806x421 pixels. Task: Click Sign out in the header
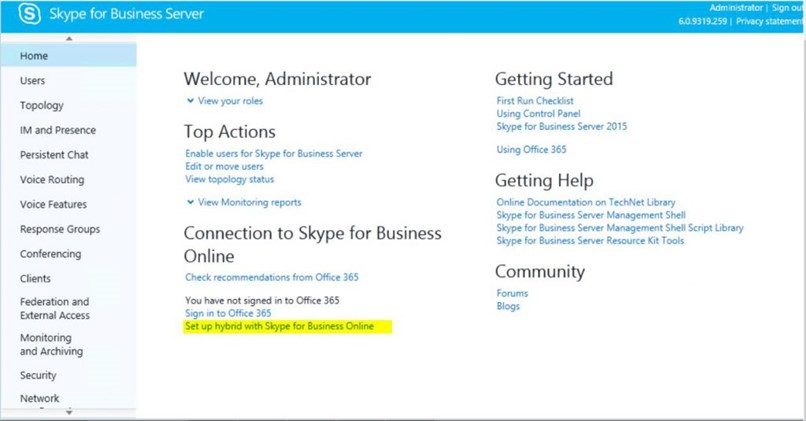787,8
